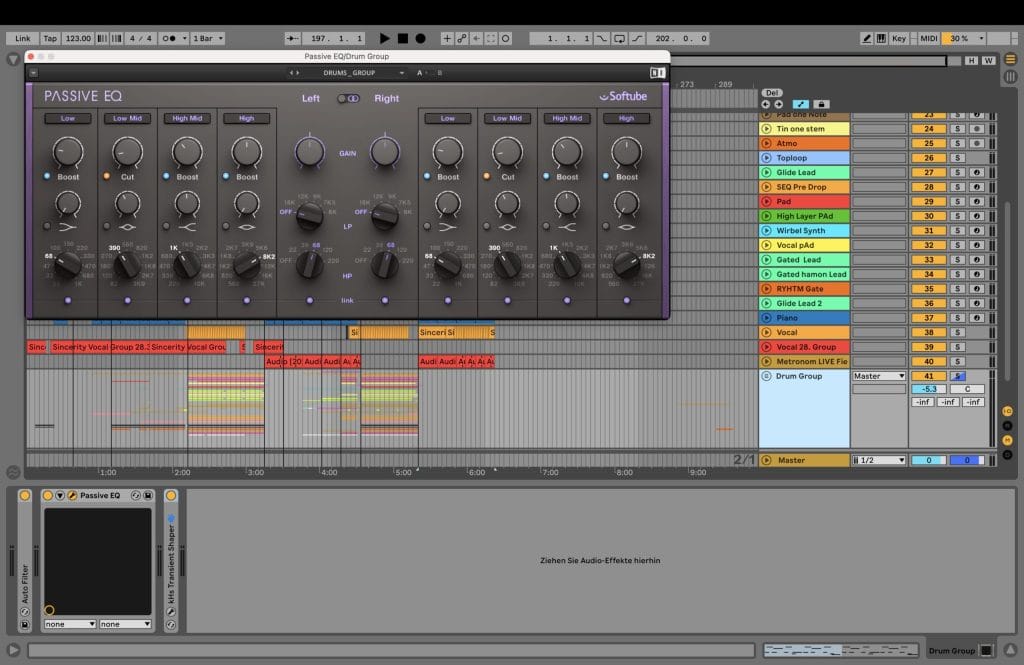The image size is (1024, 665).
Task: Toggle kHs Transient Shaper device activator
Action: point(171,496)
